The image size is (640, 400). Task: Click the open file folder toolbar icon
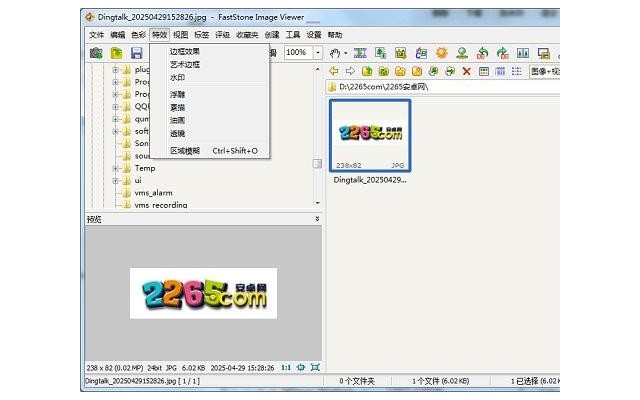(116, 53)
